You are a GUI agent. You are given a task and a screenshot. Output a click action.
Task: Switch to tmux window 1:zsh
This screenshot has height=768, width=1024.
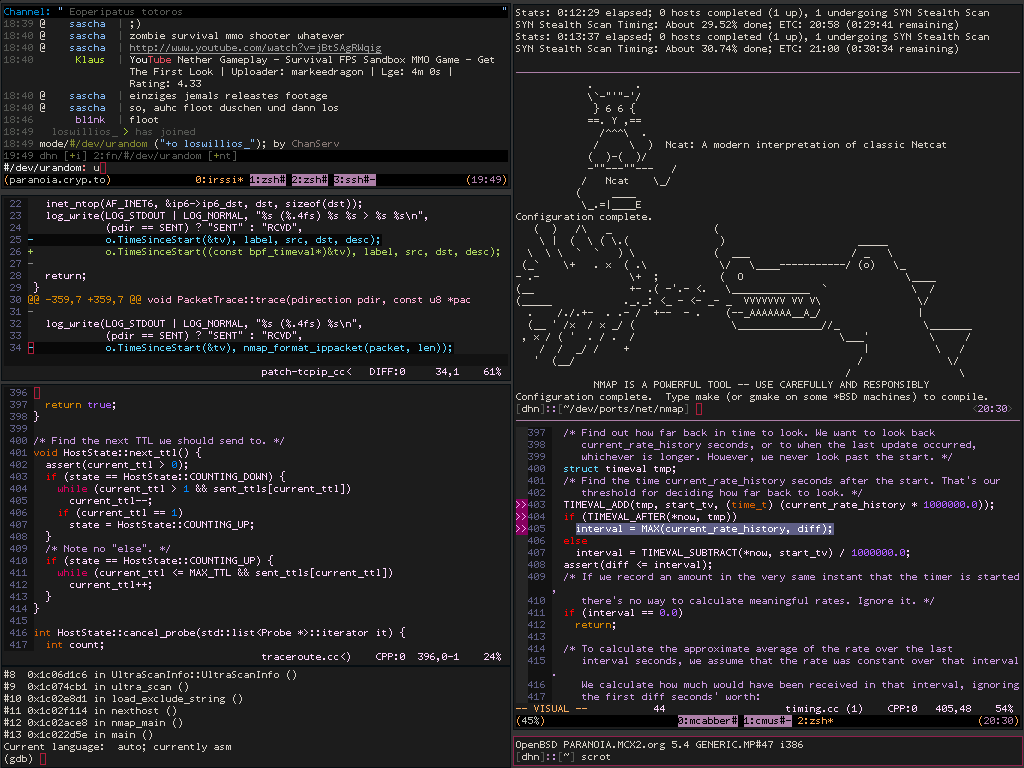(267, 180)
